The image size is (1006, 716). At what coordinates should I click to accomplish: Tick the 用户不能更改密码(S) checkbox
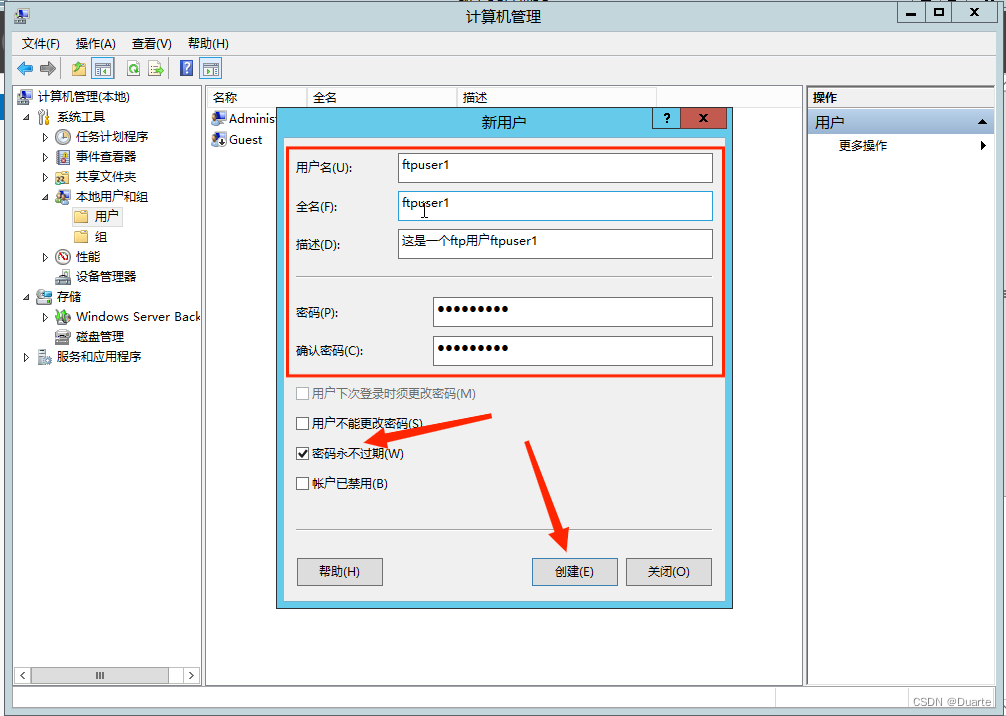click(303, 423)
